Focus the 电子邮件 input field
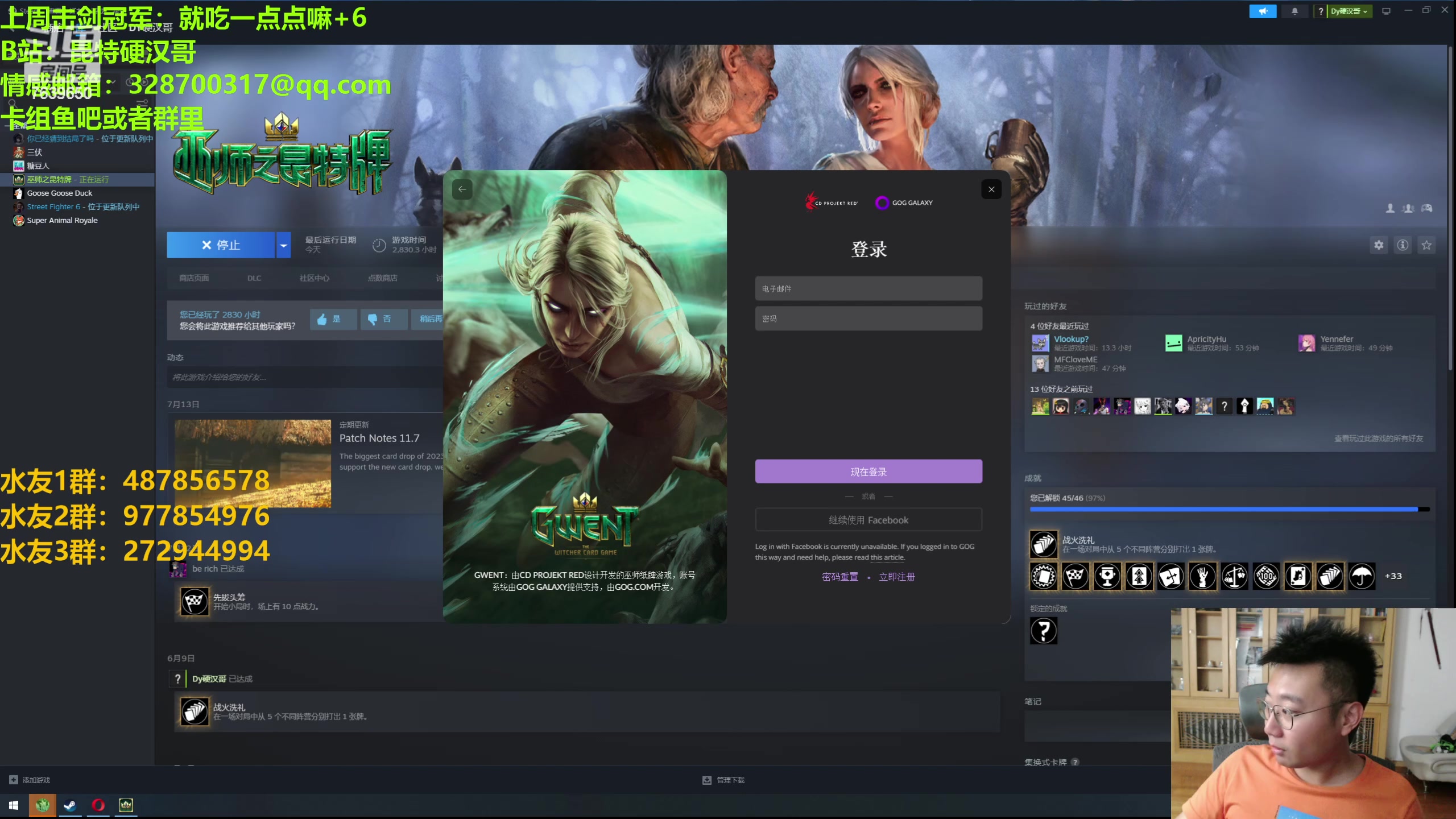1456x819 pixels. 868,289
